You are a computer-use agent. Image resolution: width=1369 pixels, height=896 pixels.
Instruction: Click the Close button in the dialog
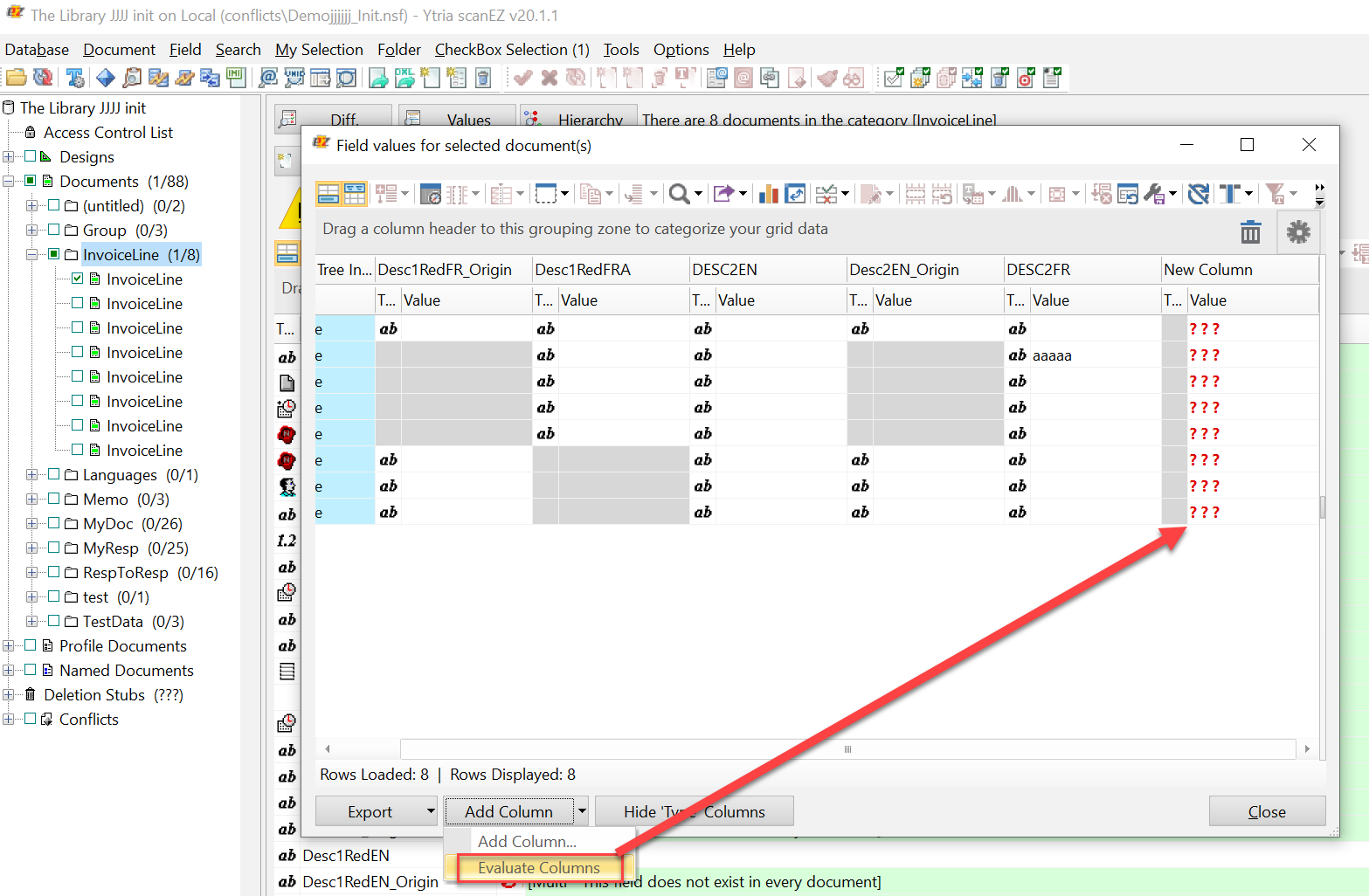pyautogui.click(x=1266, y=811)
